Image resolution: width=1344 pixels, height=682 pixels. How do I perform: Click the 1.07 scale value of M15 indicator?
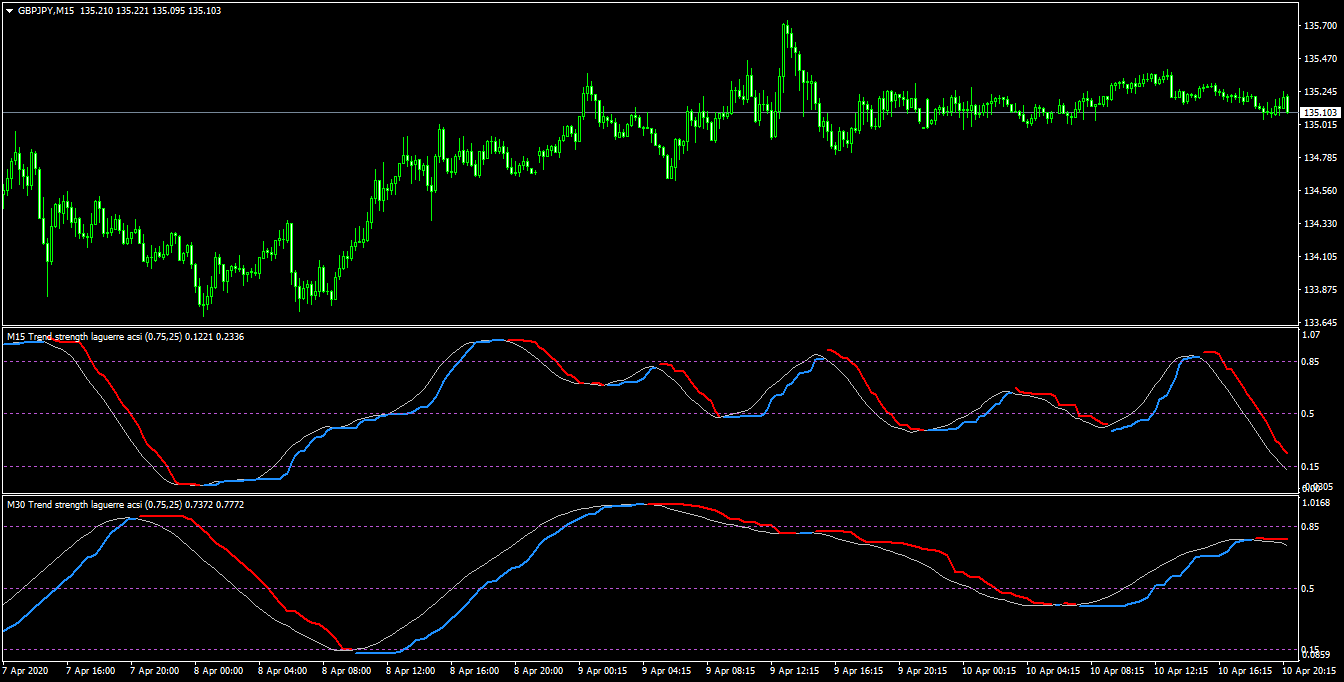pyautogui.click(x=1313, y=335)
